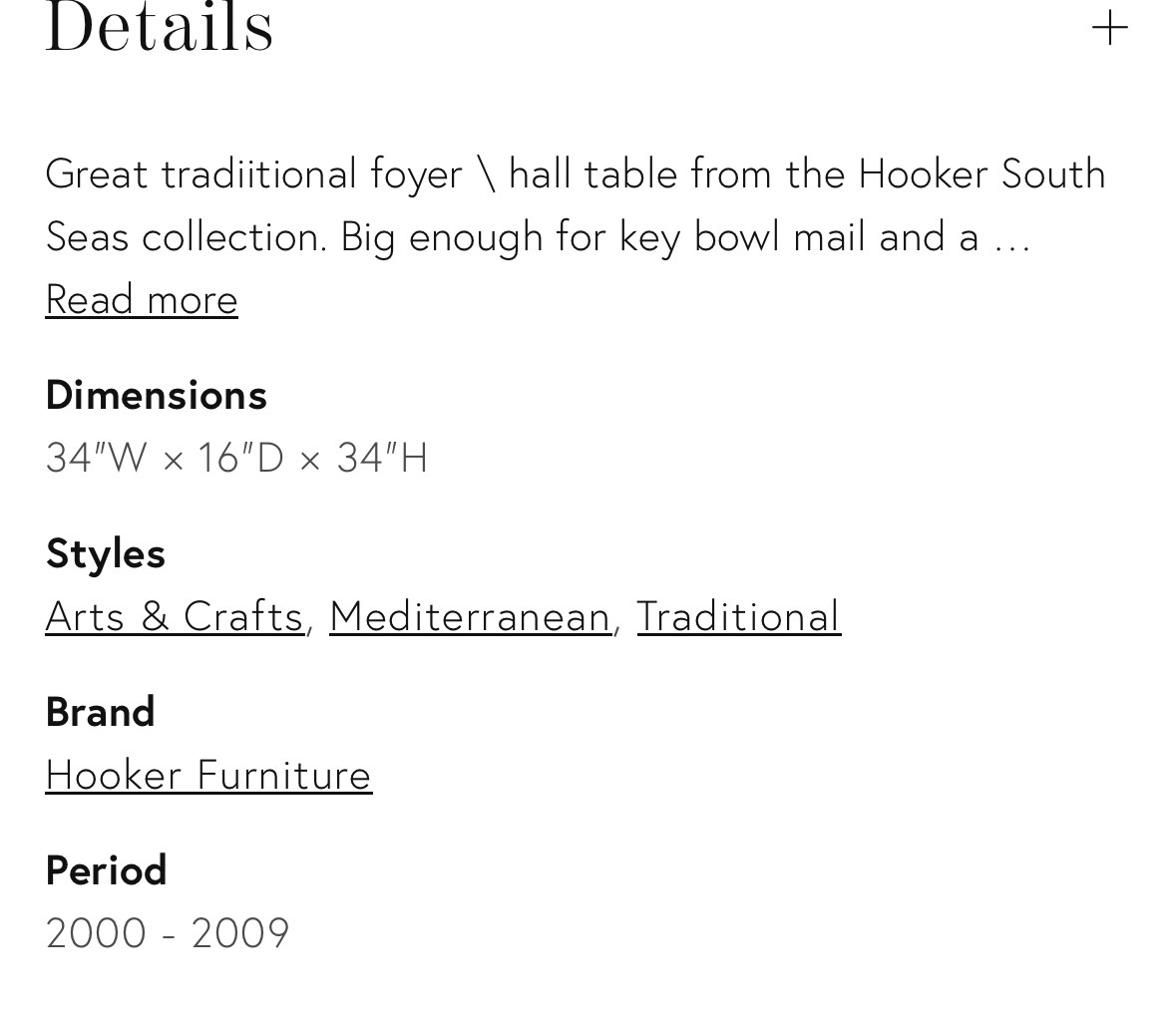Image resolution: width=1176 pixels, height=1021 pixels.
Task: Click the Period label
Action: pos(107,870)
